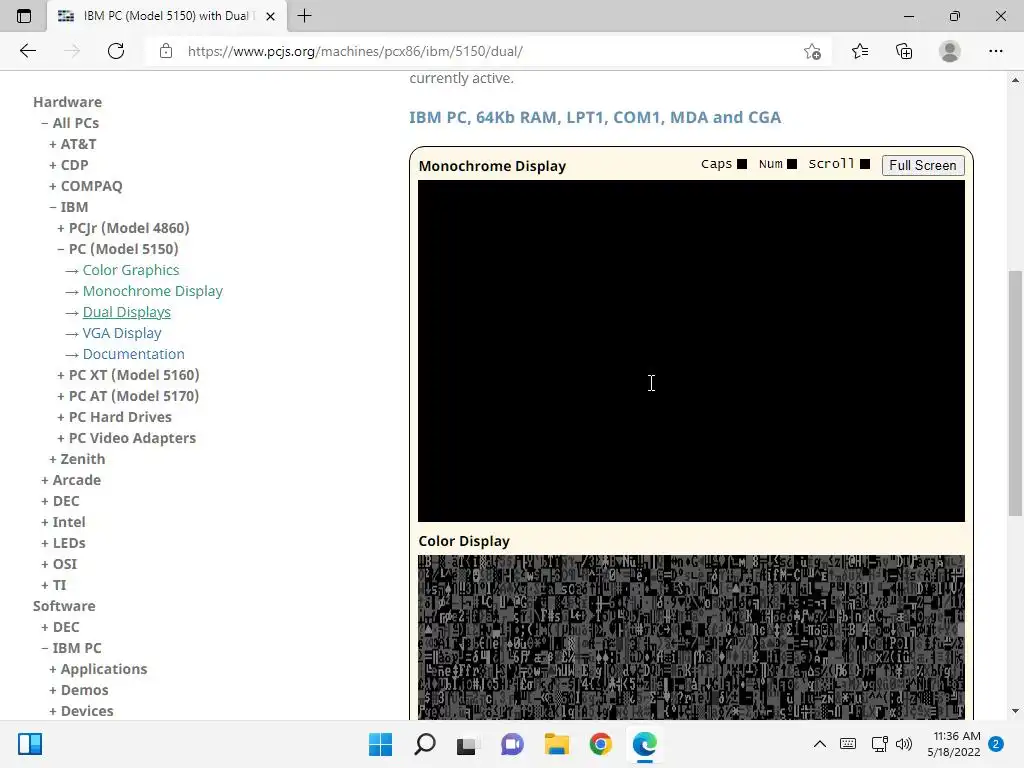
Task: Open File Explorer from taskbar
Action: coord(556,744)
